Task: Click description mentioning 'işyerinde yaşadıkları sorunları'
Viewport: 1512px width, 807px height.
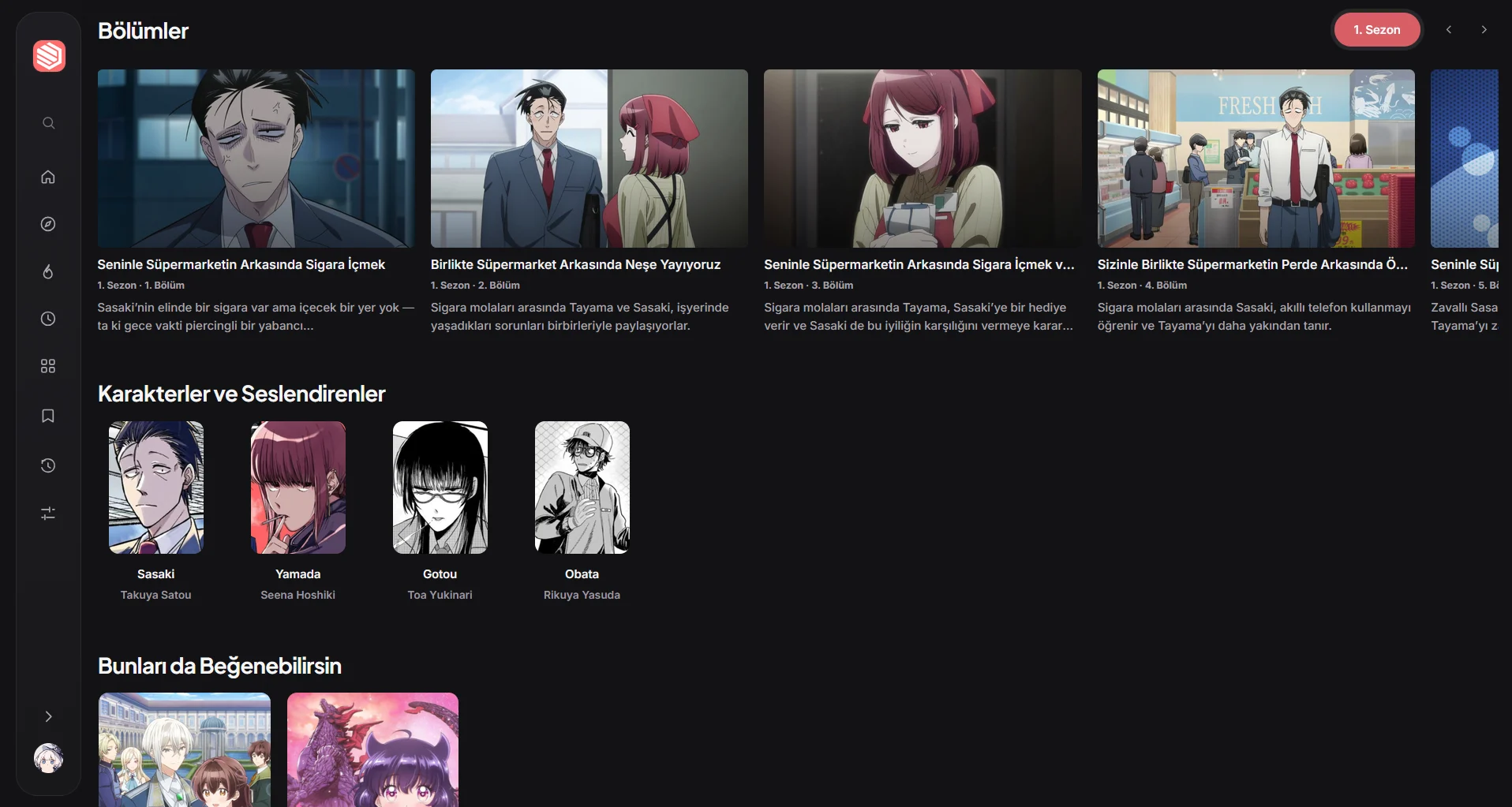Action: point(580,316)
